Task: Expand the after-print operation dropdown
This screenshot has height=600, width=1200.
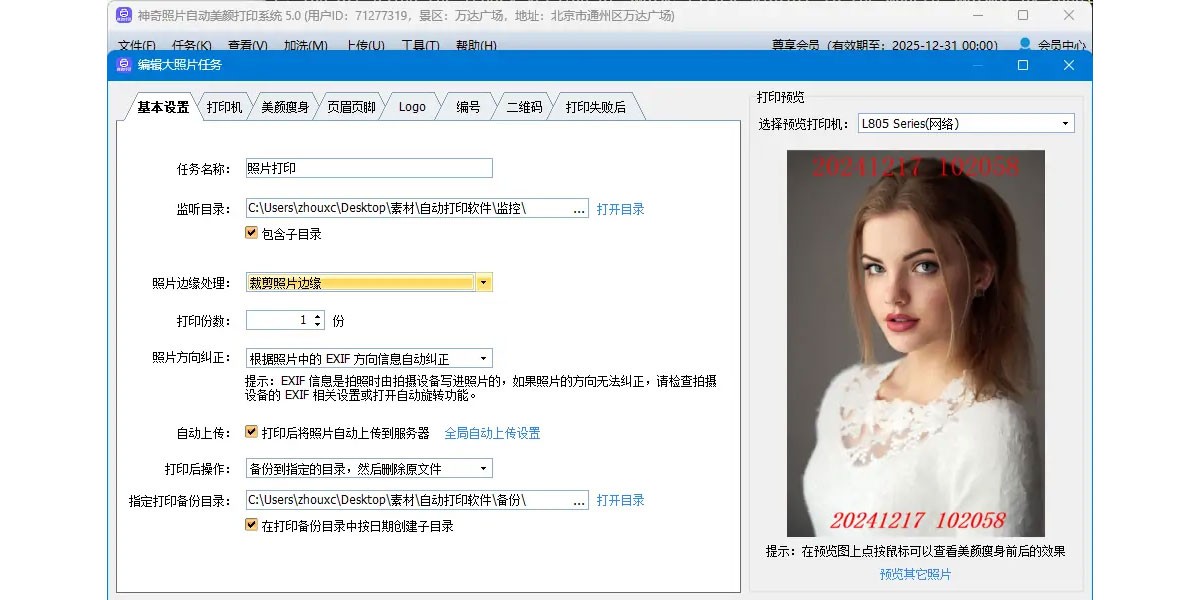Action: (484, 468)
